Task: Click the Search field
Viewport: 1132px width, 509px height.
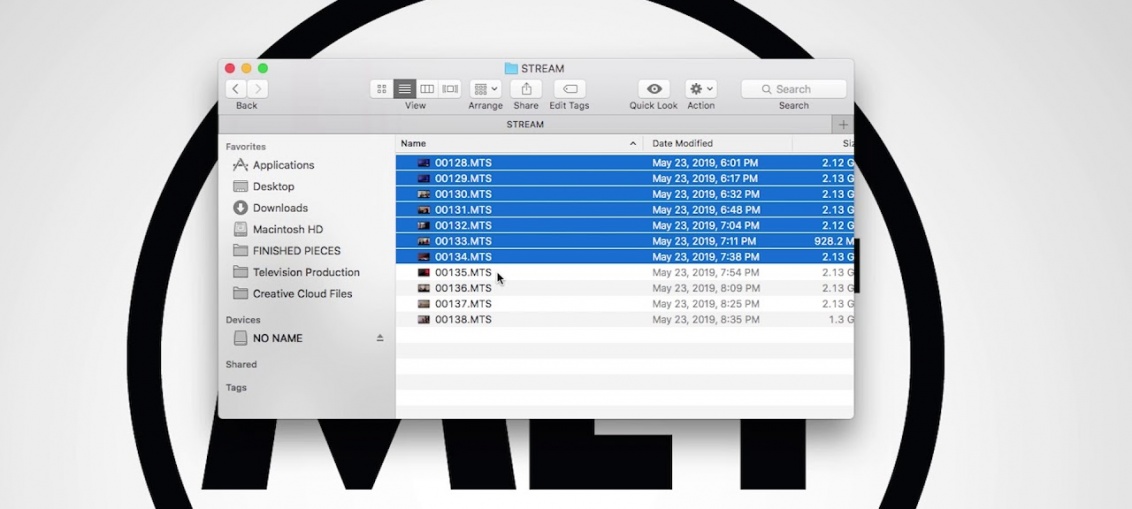Action: click(x=793, y=89)
